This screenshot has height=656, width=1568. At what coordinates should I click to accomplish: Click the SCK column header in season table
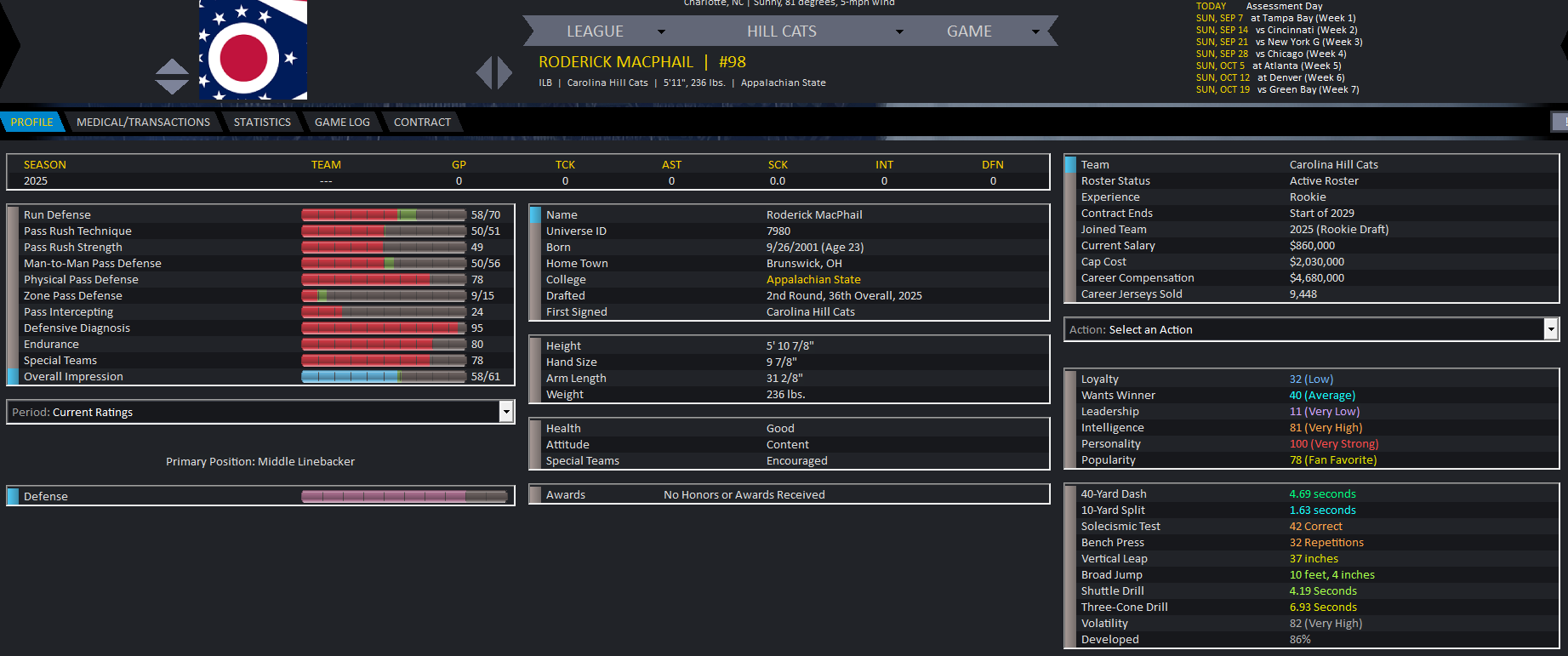[x=778, y=164]
